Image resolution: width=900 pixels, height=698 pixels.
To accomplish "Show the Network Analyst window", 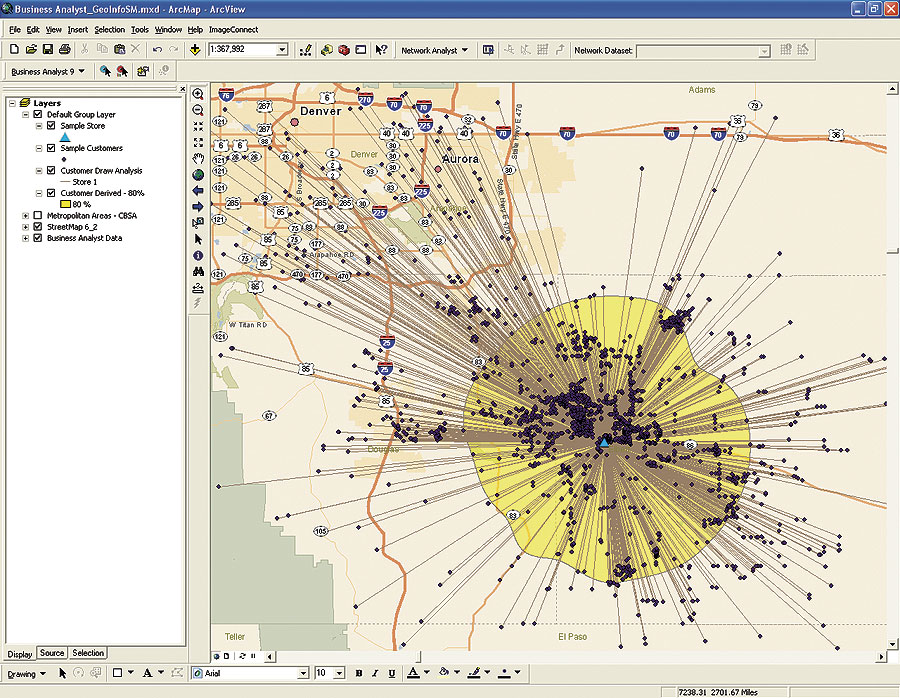I will click(488, 51).
